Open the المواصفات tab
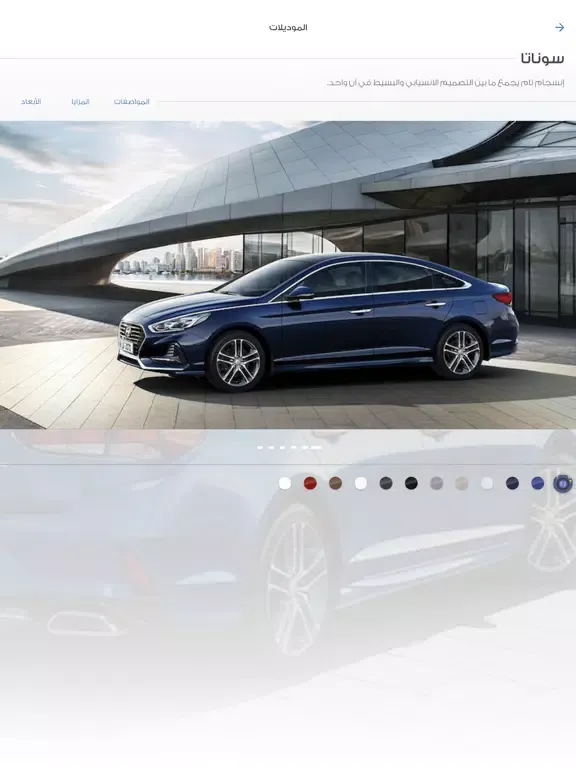Viewport: 576px width, 768px height. [132, 101]
